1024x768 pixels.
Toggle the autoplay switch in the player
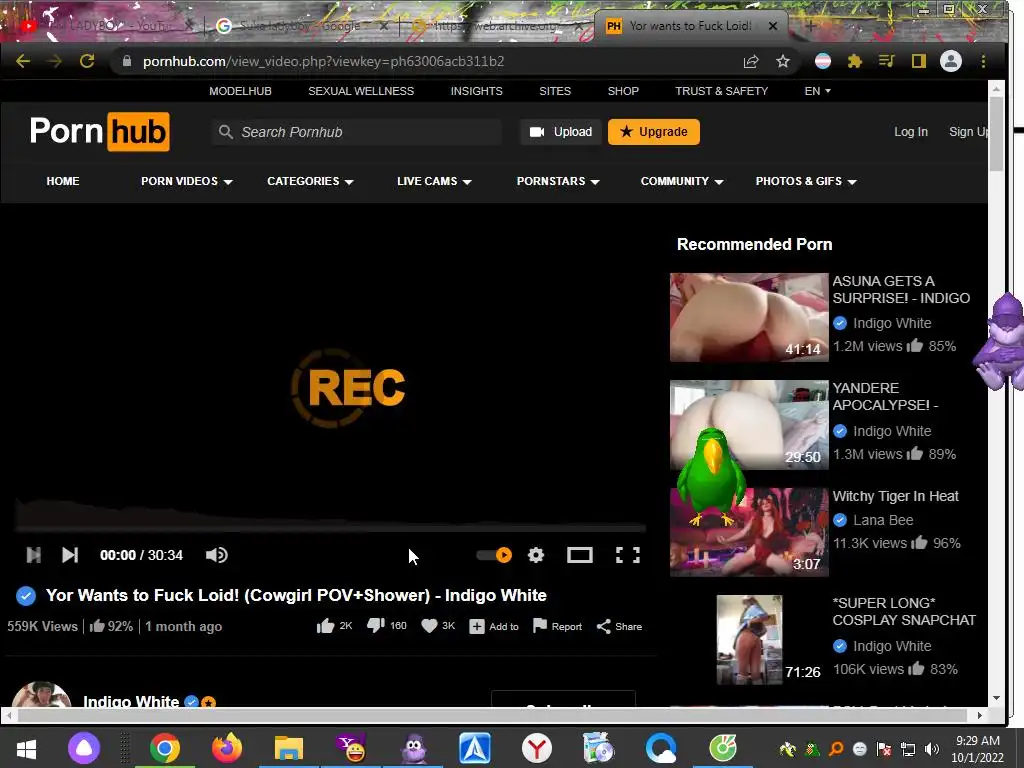[494, 555]
